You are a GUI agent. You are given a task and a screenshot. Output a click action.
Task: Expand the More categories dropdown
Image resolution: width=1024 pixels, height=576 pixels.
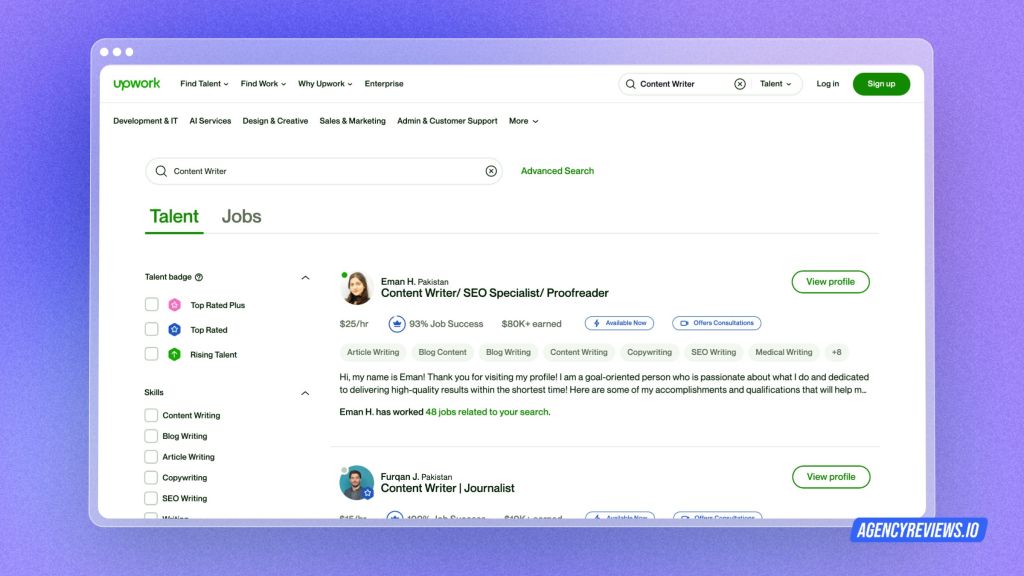pyautogui.click(x=523, y=121)
